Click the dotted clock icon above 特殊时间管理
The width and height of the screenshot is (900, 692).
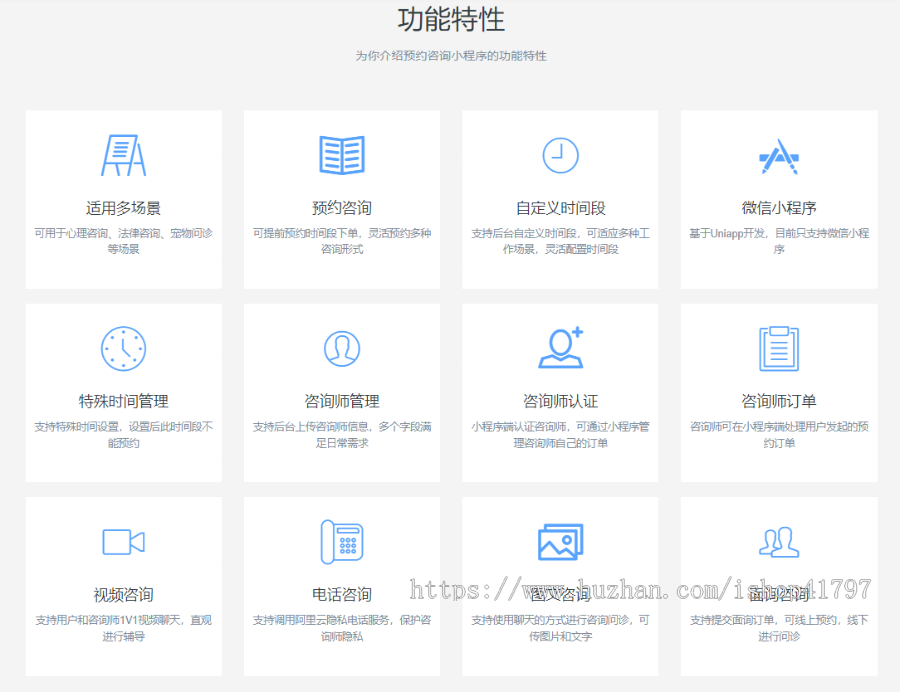click(123, 349)
